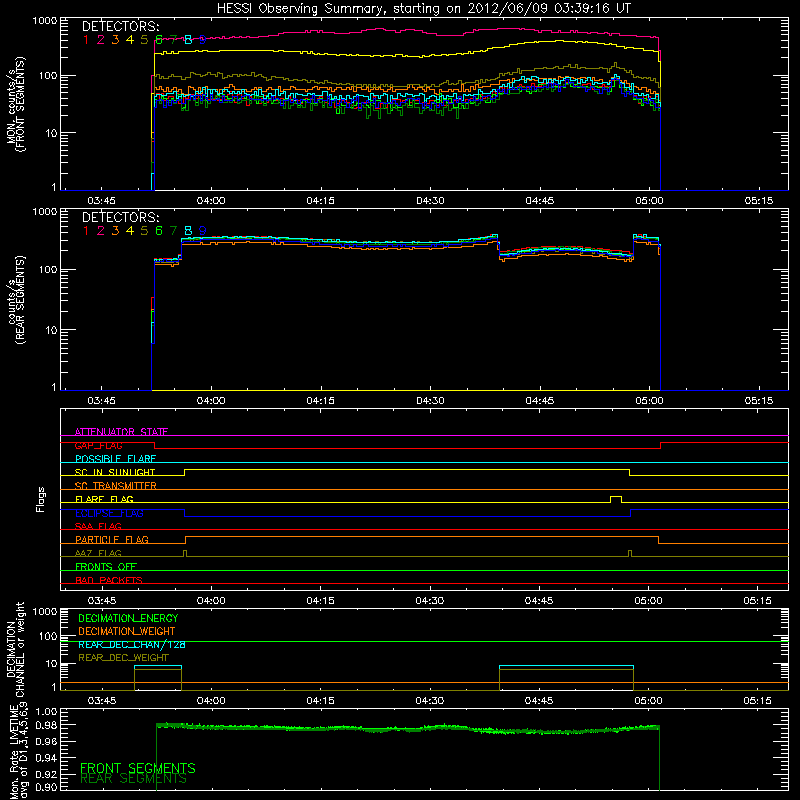The image size is (800, 800).
Task: Click magenta detector 2 in front segments legend
Action: coord(101,40)
